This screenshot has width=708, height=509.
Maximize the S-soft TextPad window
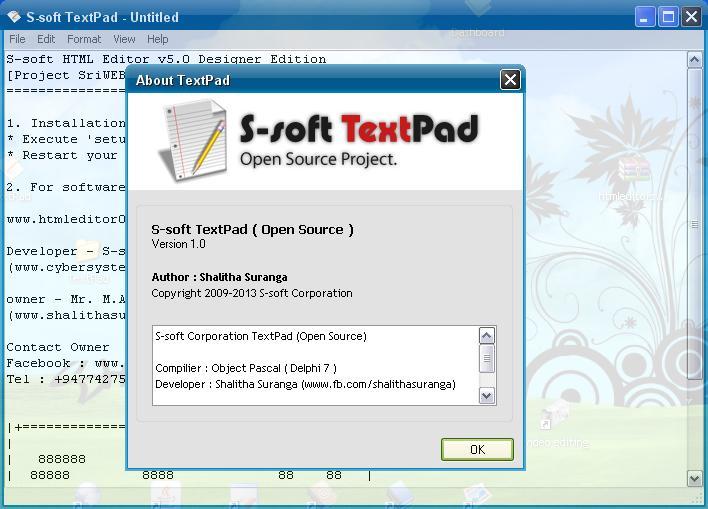pos(668,17)
